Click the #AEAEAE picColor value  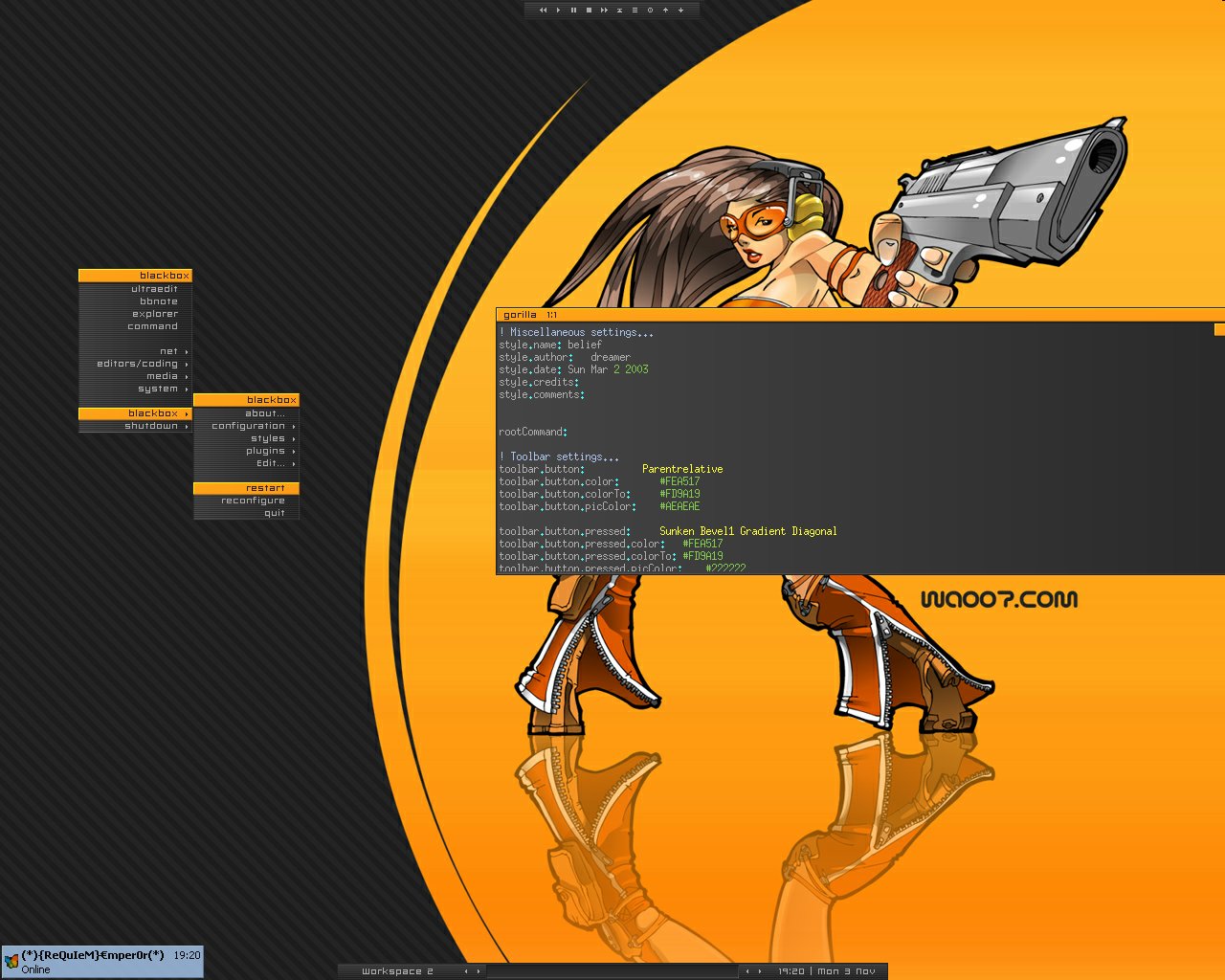point(679,506)
